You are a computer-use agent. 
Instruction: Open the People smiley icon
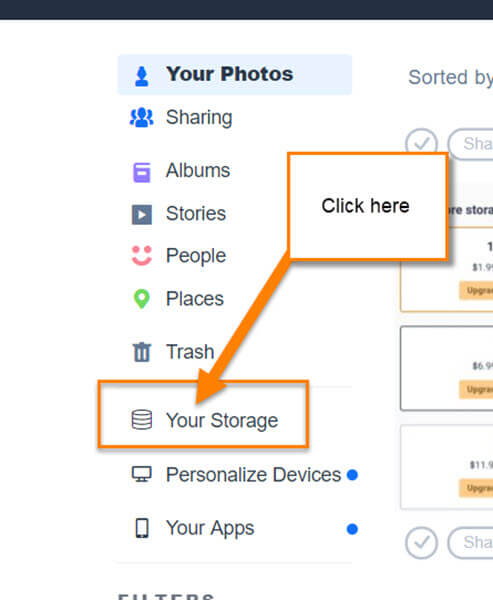(x=142, y=256)
